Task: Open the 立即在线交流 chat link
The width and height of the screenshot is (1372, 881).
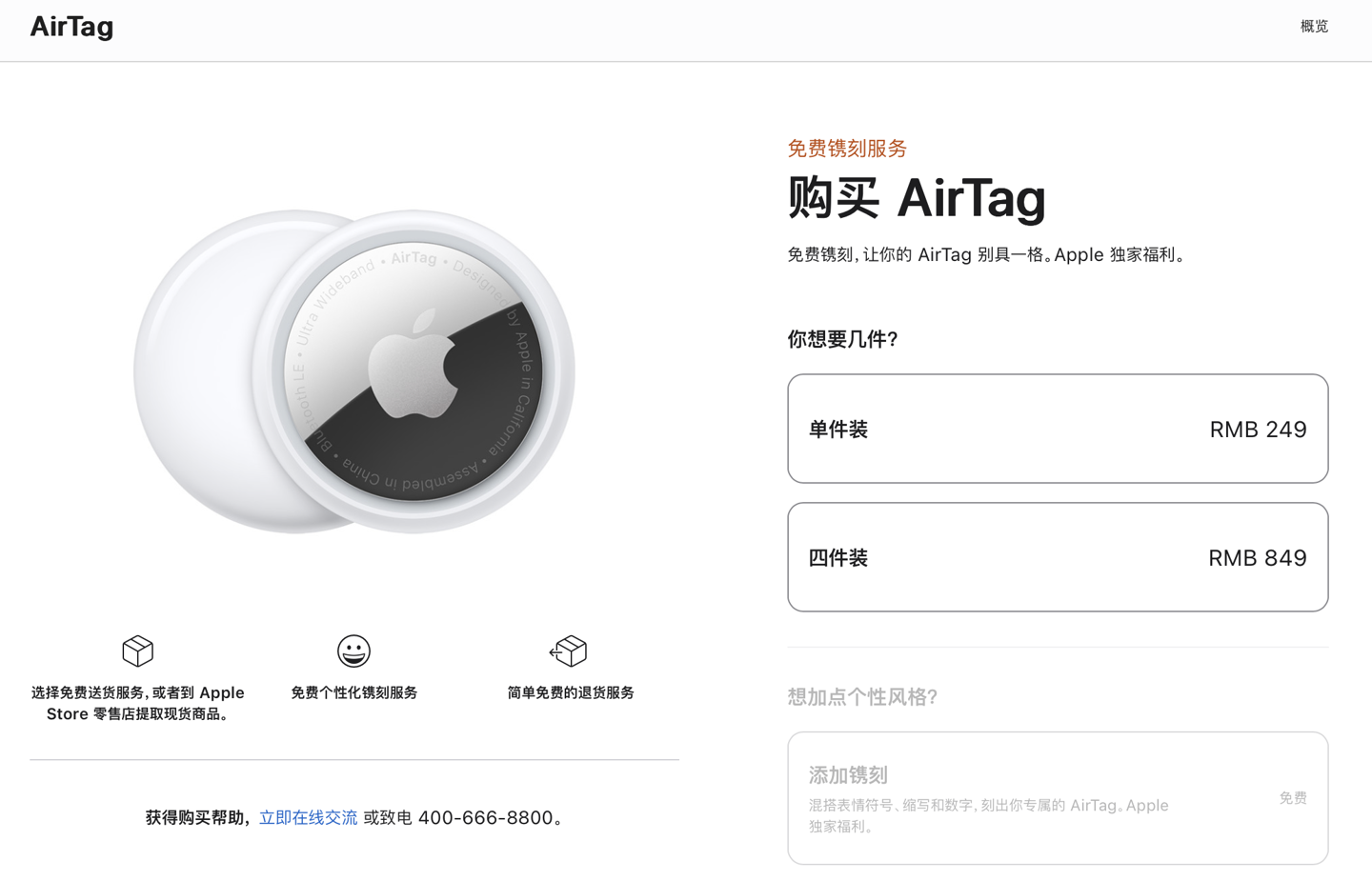Action: 308,817
